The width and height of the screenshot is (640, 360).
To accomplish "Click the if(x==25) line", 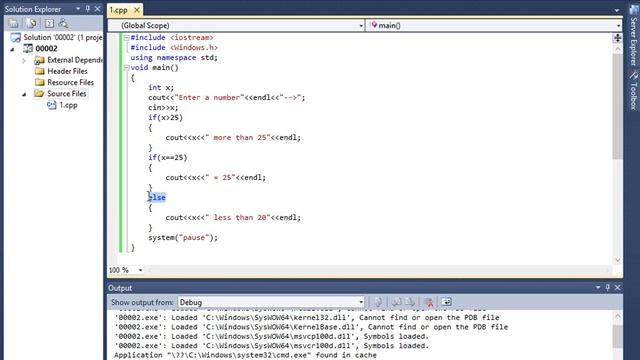I will tap(167, 158).
